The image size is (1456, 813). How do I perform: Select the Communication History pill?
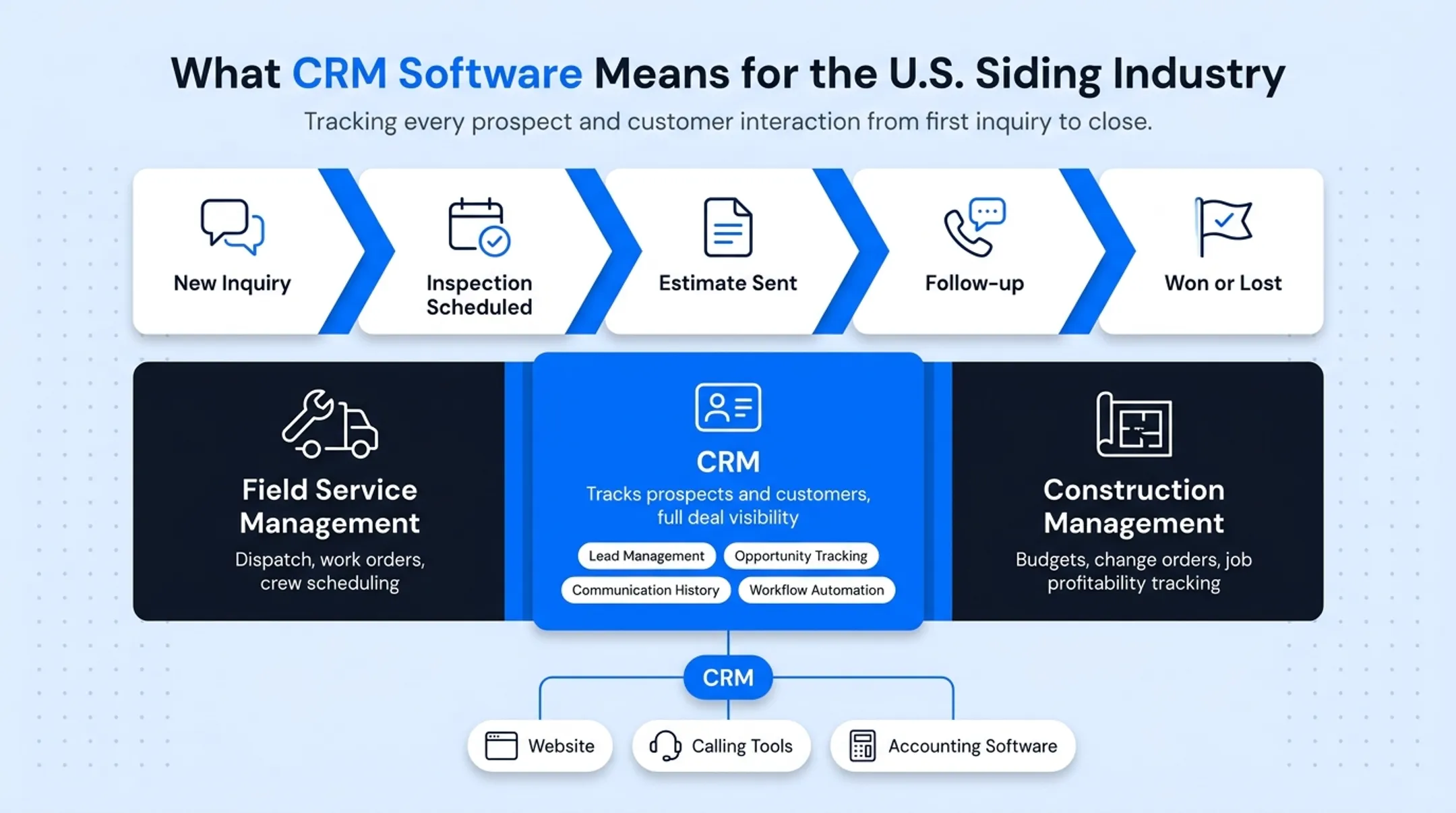pyautogui.click(x=646, y=590)
